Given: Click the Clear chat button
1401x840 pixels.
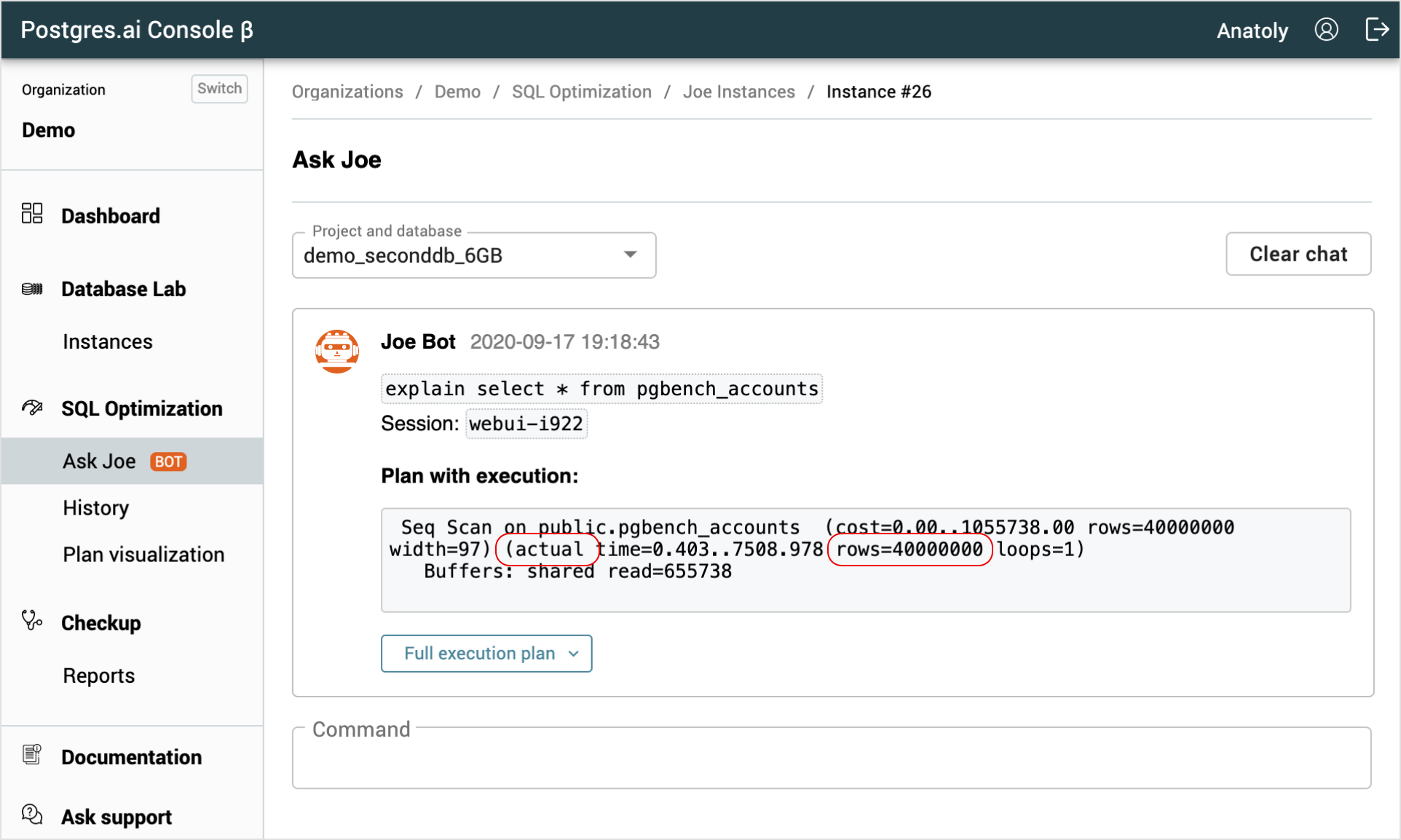Looking at the screenshot, I should coord(1298,254).
